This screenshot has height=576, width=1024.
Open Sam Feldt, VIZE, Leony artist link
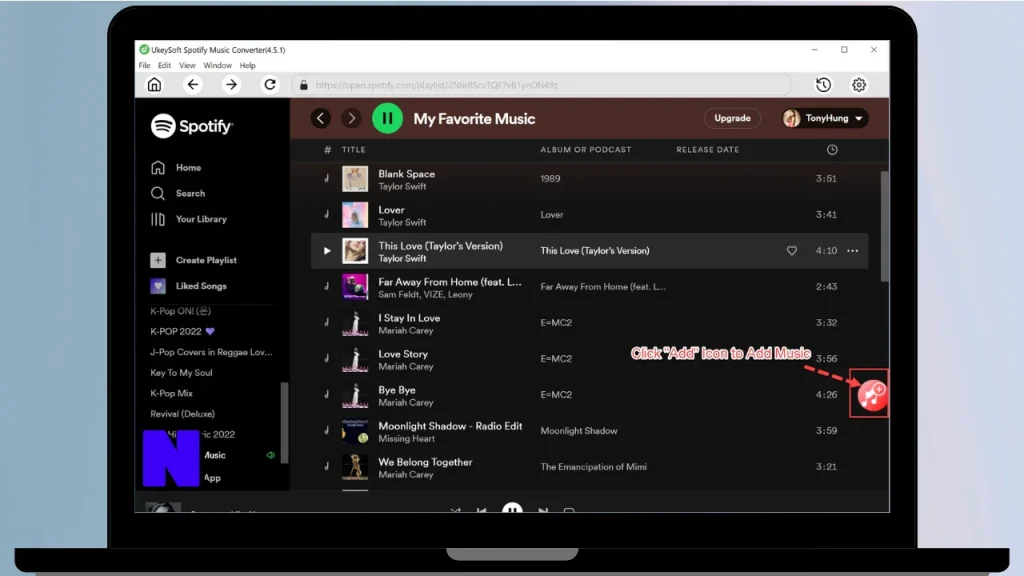425,295
